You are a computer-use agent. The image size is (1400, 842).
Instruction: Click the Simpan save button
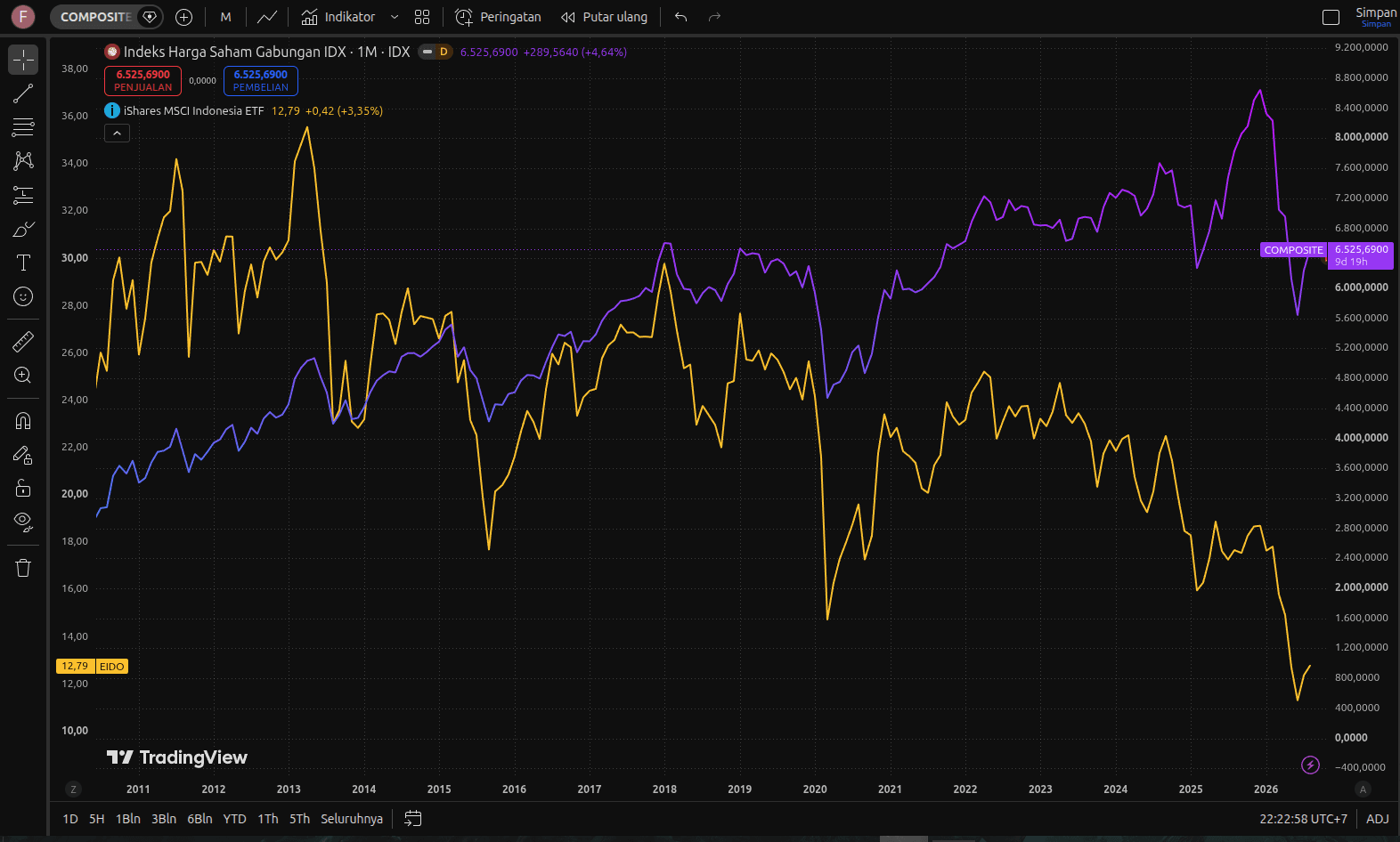1376,17
